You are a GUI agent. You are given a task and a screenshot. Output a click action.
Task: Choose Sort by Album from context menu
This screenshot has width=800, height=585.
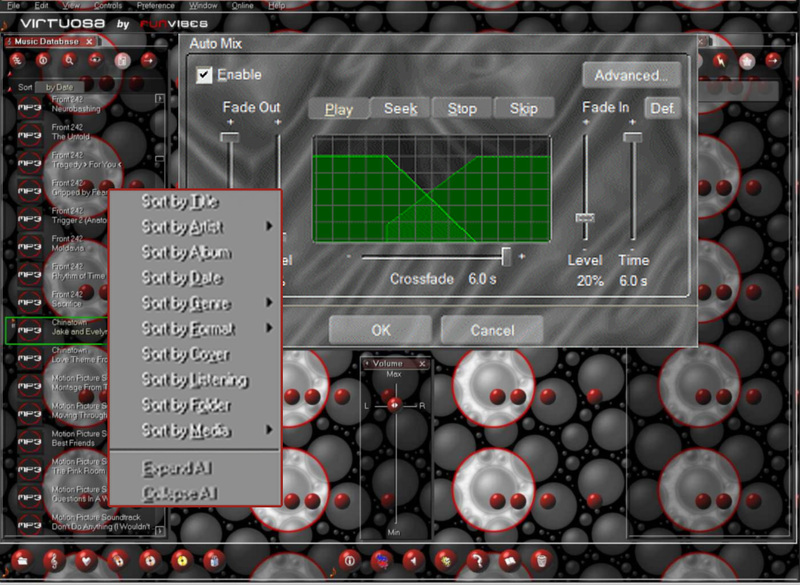pos(186,253)
